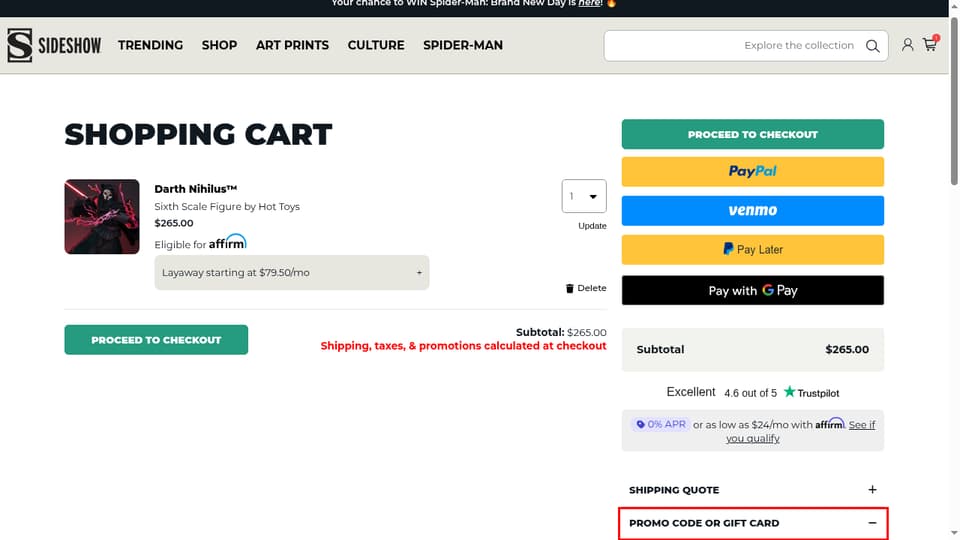Click the Darth Nihilus product thumbnail
The height and width of the screenshot is (540, 960).
(x=102, y=217)
